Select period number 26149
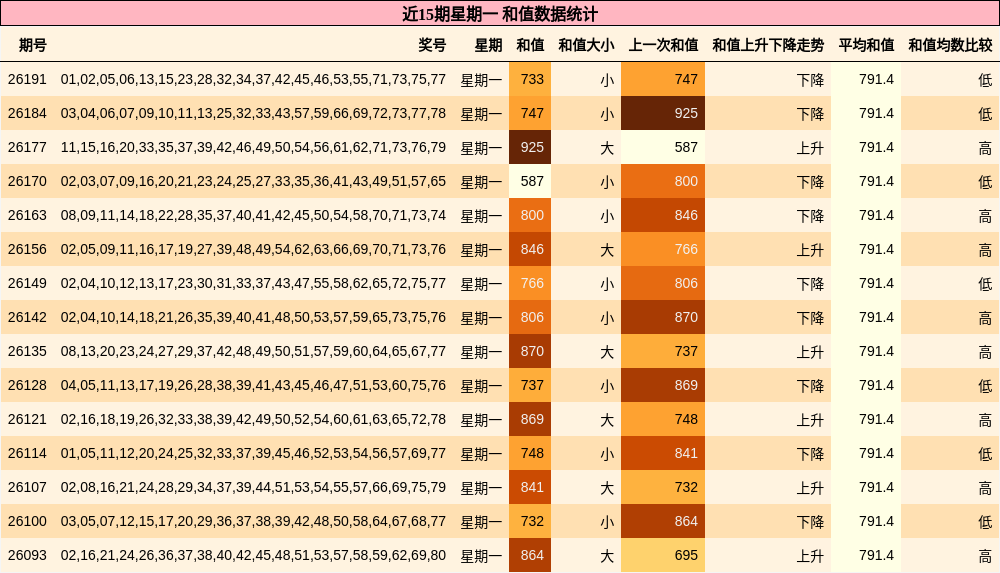This screenshot has width=1000, height=573. (x=27, y=283)
